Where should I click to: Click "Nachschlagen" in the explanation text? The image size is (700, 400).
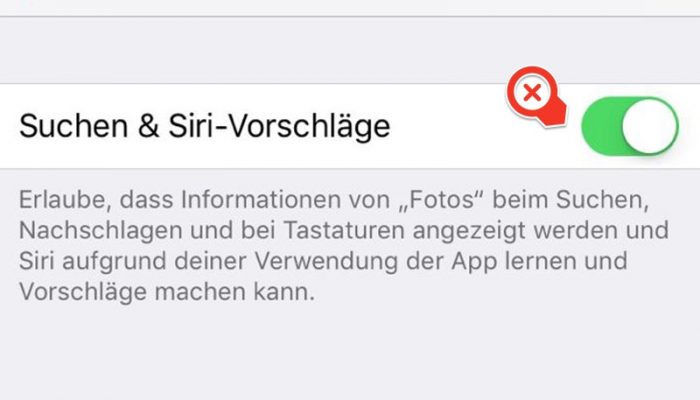pos(101,231)
